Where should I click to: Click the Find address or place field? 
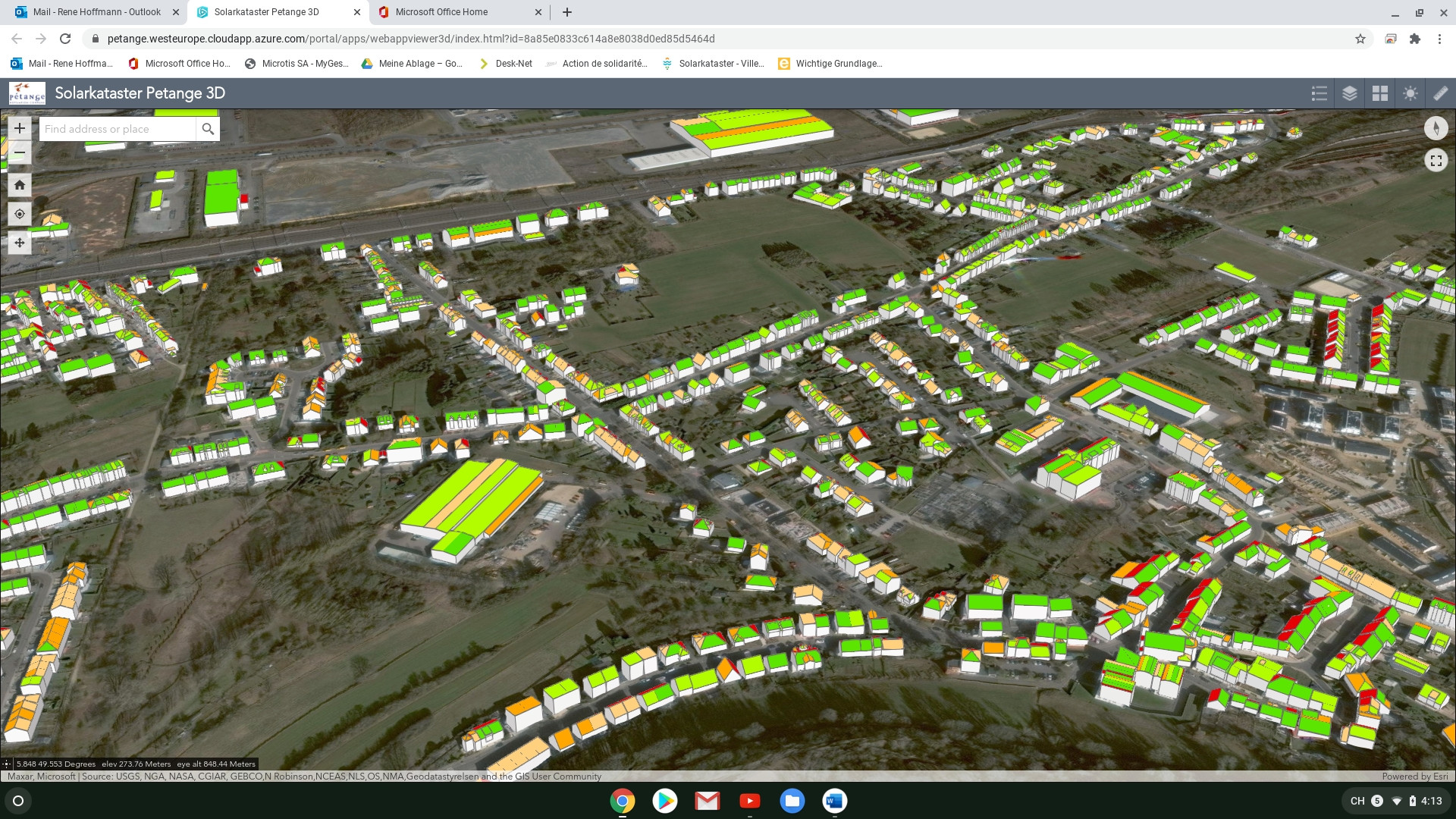pyautogui.click(x=118, y=129)
